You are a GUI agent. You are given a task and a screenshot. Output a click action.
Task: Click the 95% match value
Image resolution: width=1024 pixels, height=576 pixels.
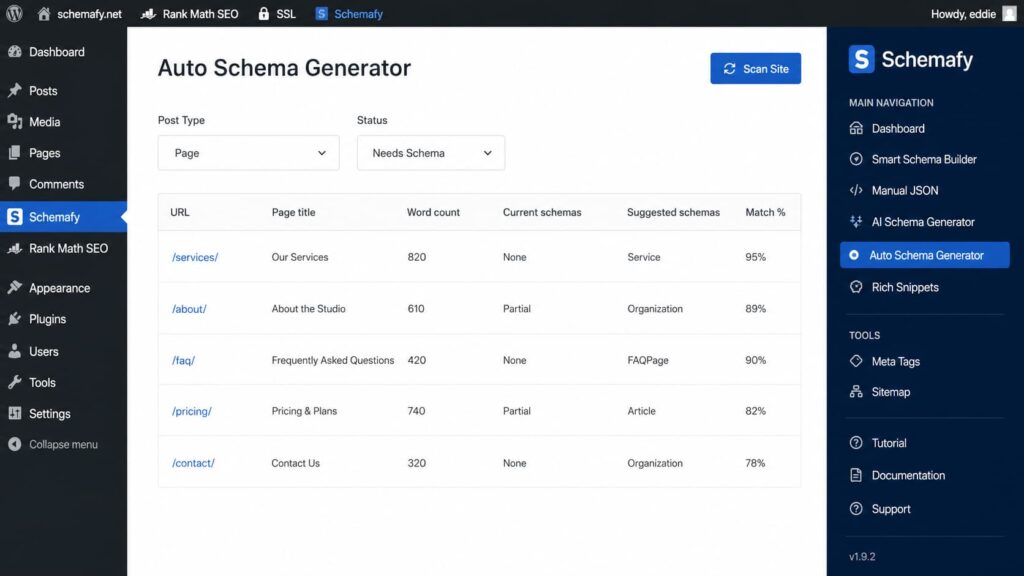click(x=756, y=257)
